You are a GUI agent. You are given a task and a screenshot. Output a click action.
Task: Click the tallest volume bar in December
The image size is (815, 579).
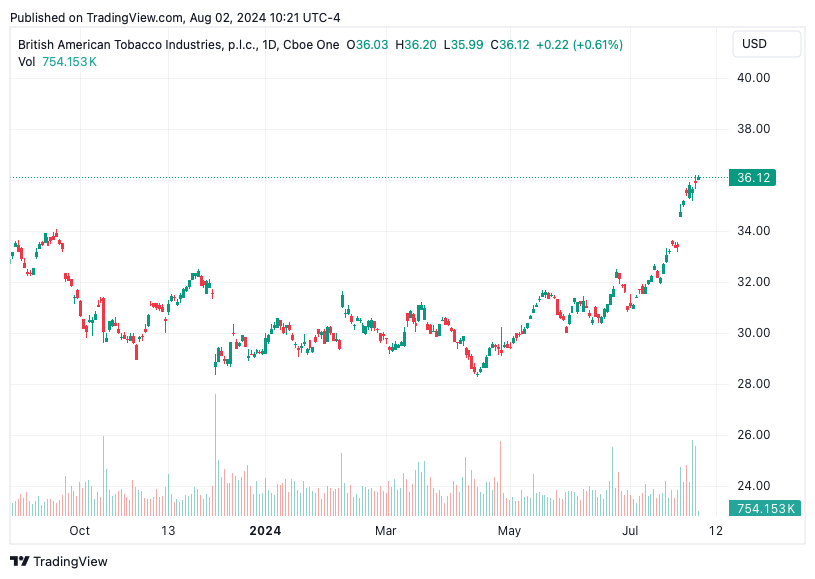(x=215, y=455)
